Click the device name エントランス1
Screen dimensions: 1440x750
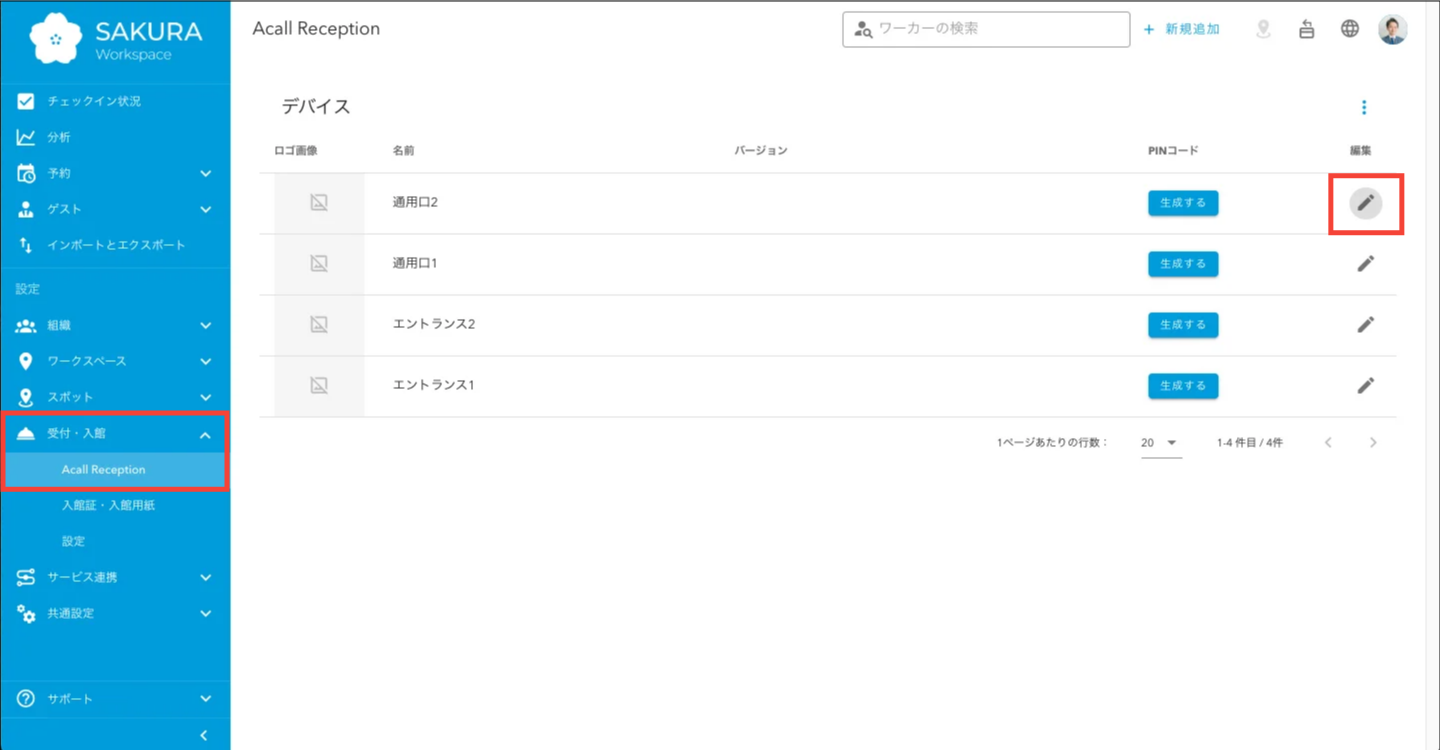433,386
